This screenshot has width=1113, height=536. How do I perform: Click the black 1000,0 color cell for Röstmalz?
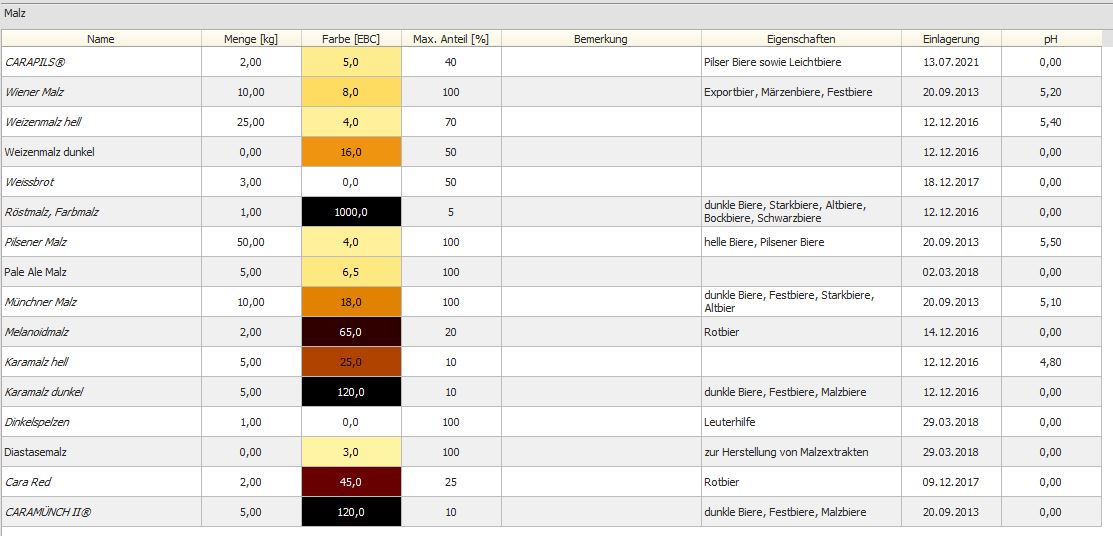coord(351,212)
